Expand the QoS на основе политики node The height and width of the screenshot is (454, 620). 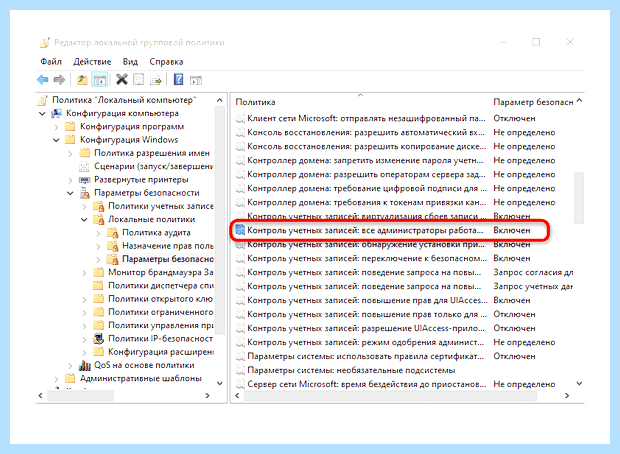coord(70,366)
